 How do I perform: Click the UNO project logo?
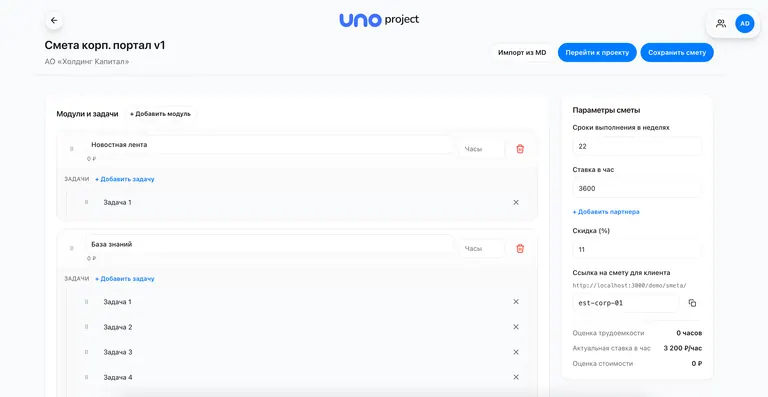coord(379,20)
